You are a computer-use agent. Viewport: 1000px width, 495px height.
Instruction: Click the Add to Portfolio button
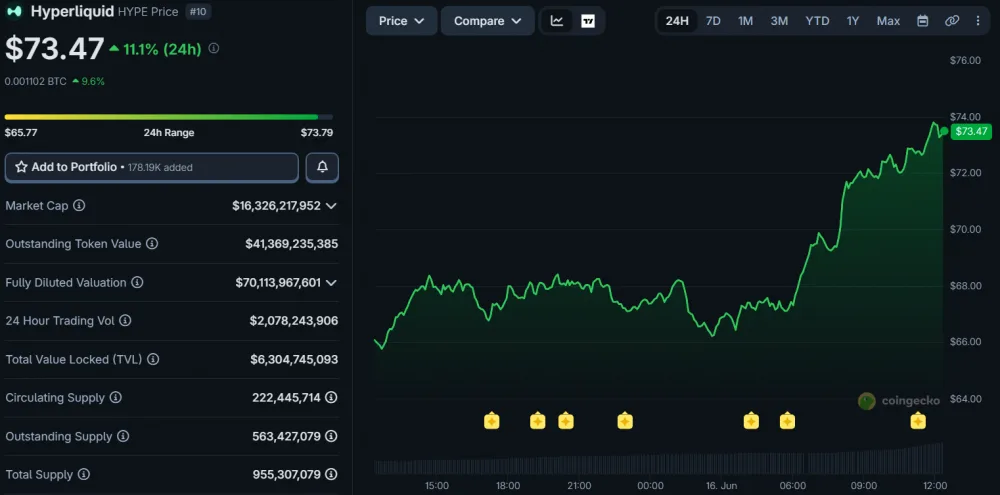[152, 167]
